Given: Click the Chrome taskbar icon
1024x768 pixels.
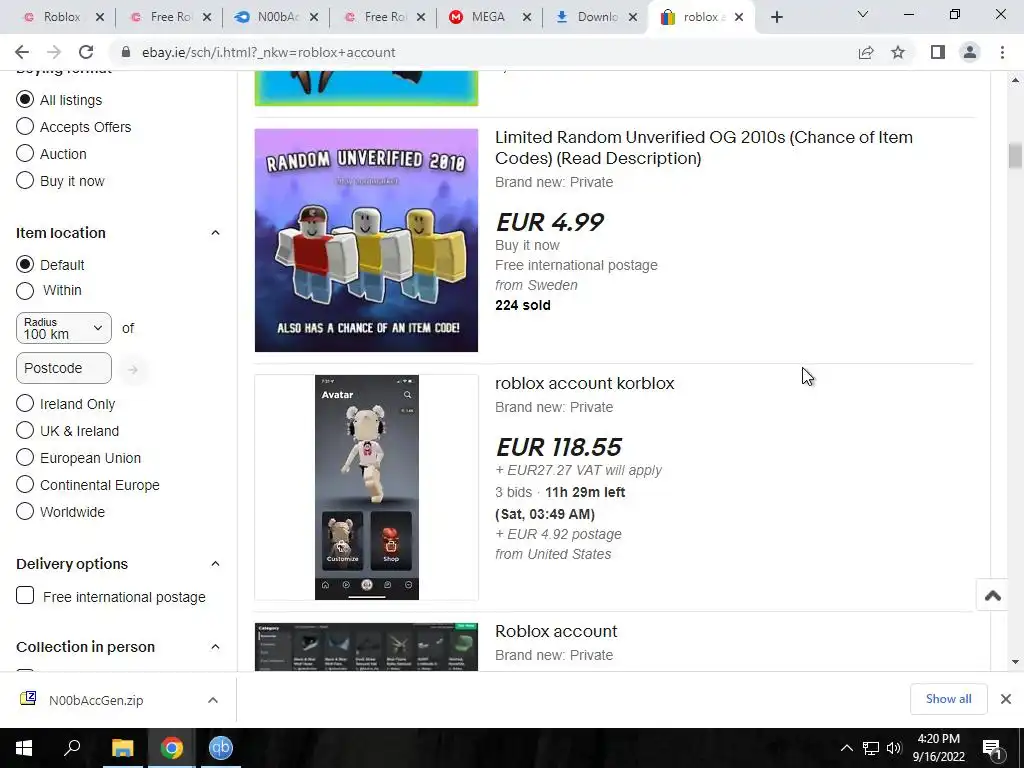Looking at the screenshot, I should point(172,748).
